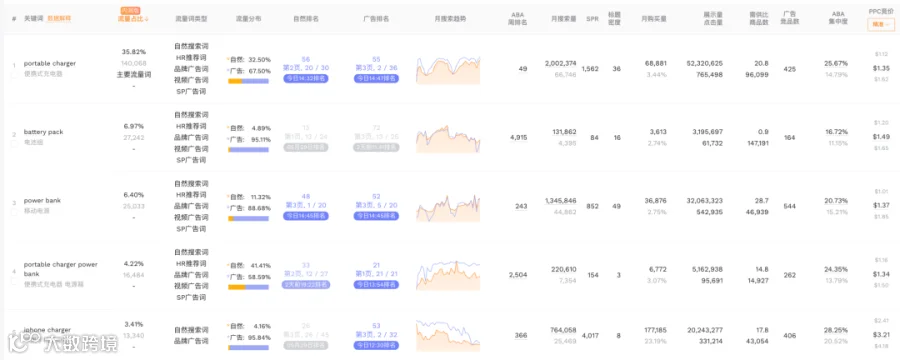Click impressions value 32,063,323
Screen dimensions: 900x360
[x=704, y=200]
